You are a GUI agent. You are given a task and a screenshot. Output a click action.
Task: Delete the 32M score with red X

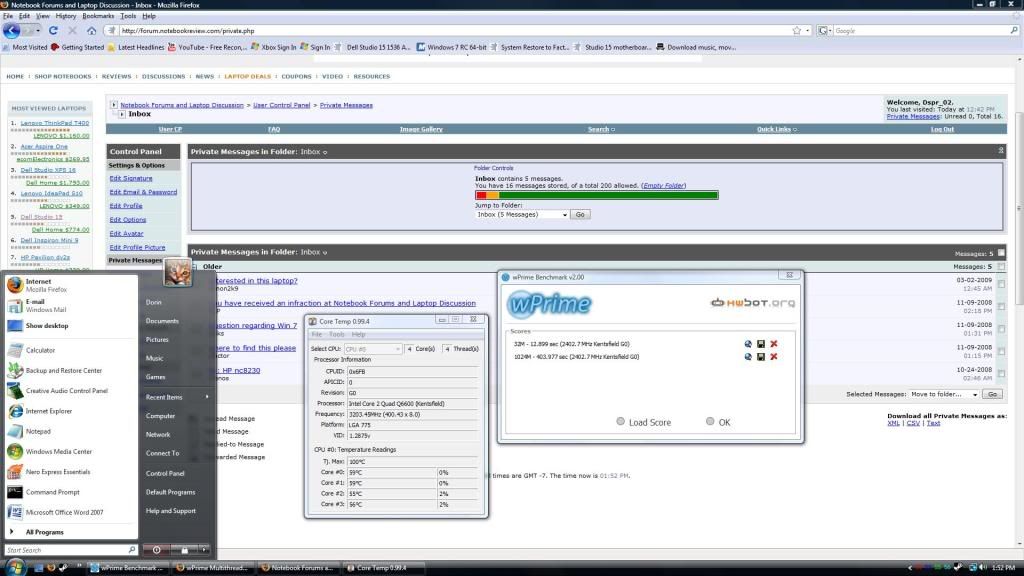(x=774, y=344)
